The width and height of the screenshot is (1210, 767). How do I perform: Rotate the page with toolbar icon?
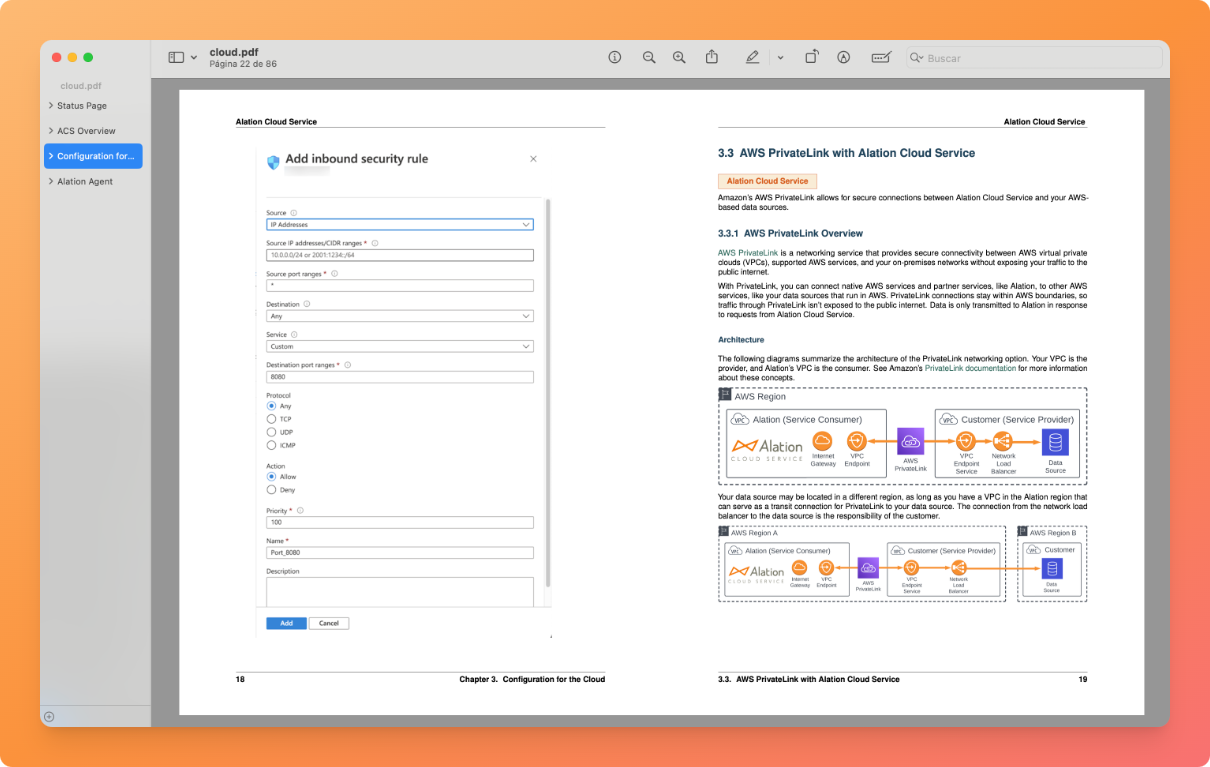point(811,58)
